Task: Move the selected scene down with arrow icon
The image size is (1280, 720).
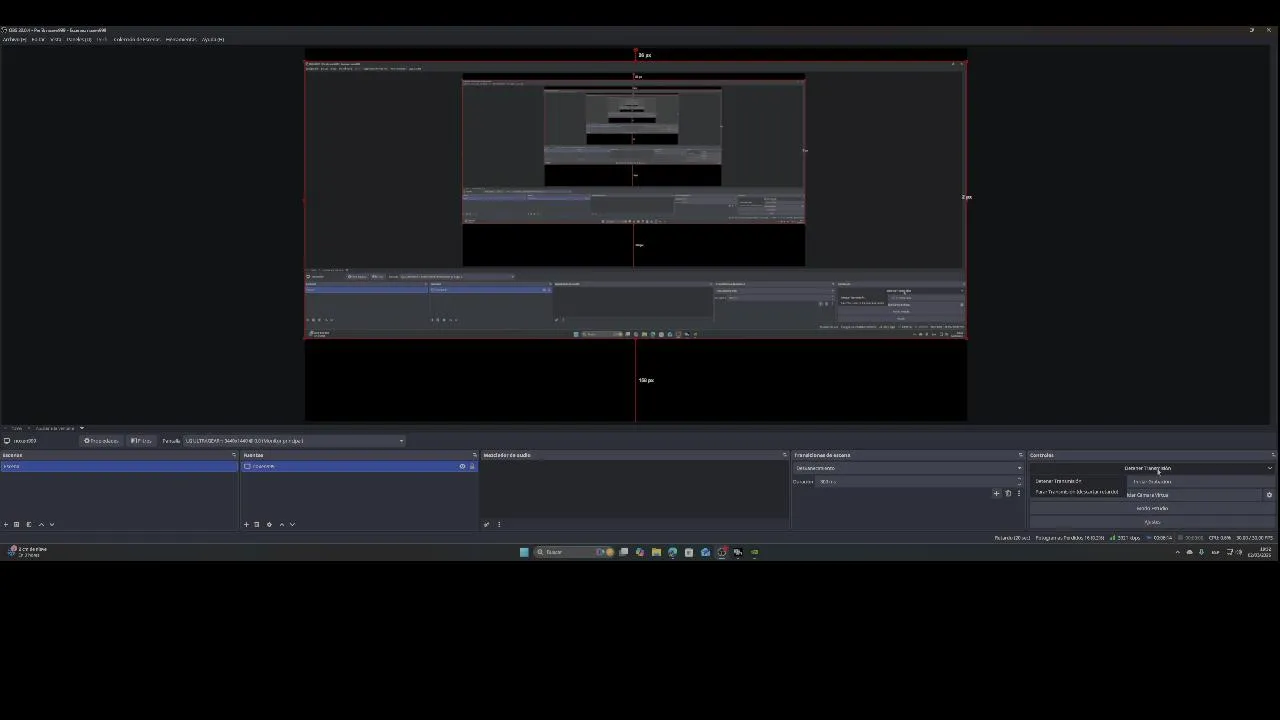Action: 52,524
